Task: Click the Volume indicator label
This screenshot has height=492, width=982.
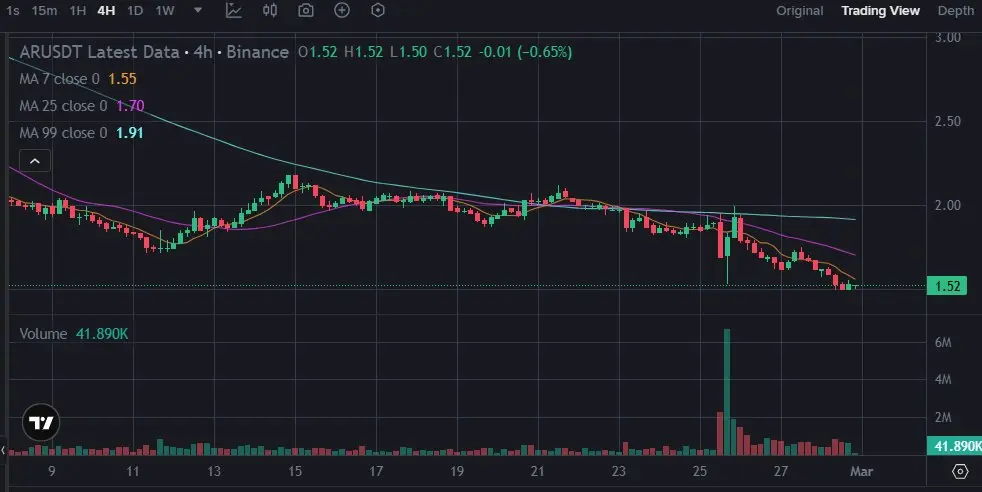Action: point(43,334)
